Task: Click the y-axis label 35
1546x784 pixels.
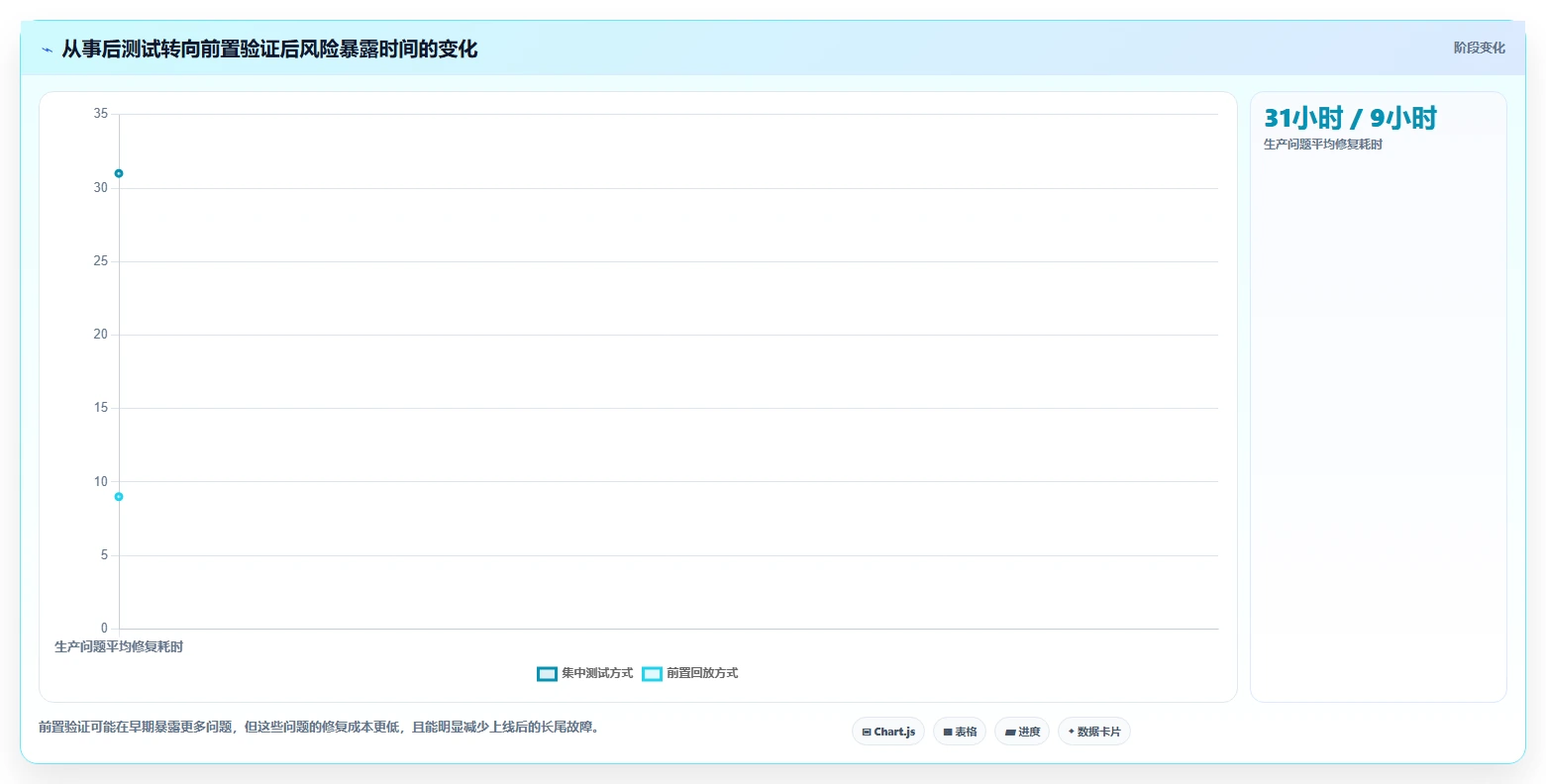Action: [x=101, y=114]
